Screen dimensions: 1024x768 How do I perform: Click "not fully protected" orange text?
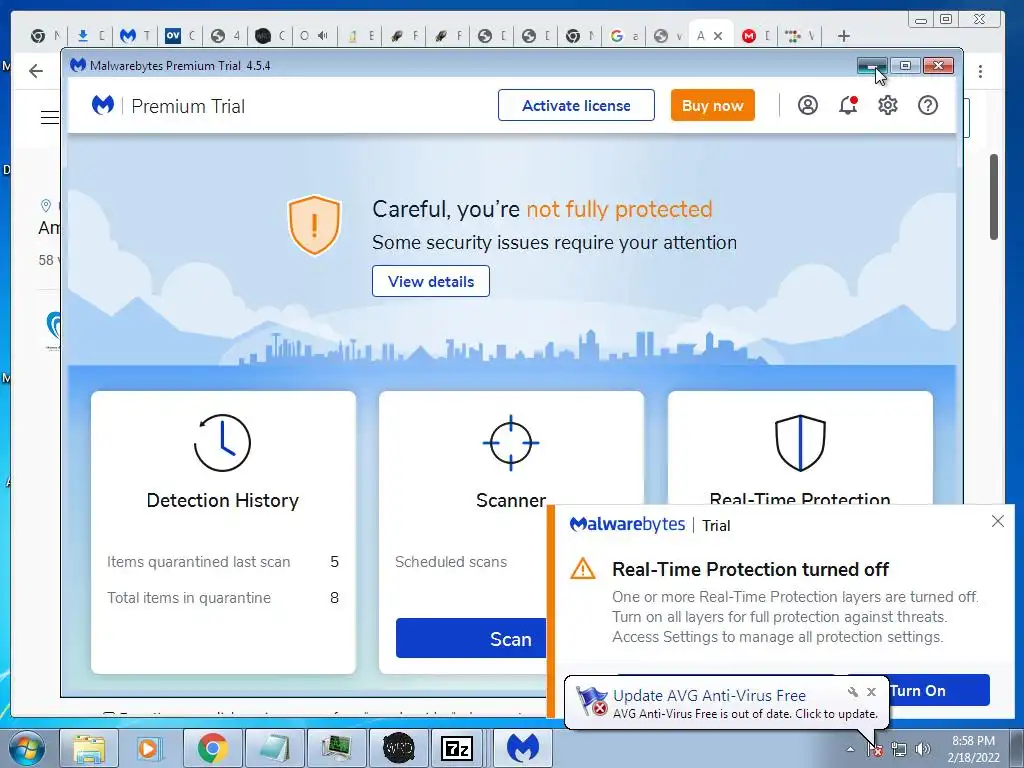coord(619,209)
